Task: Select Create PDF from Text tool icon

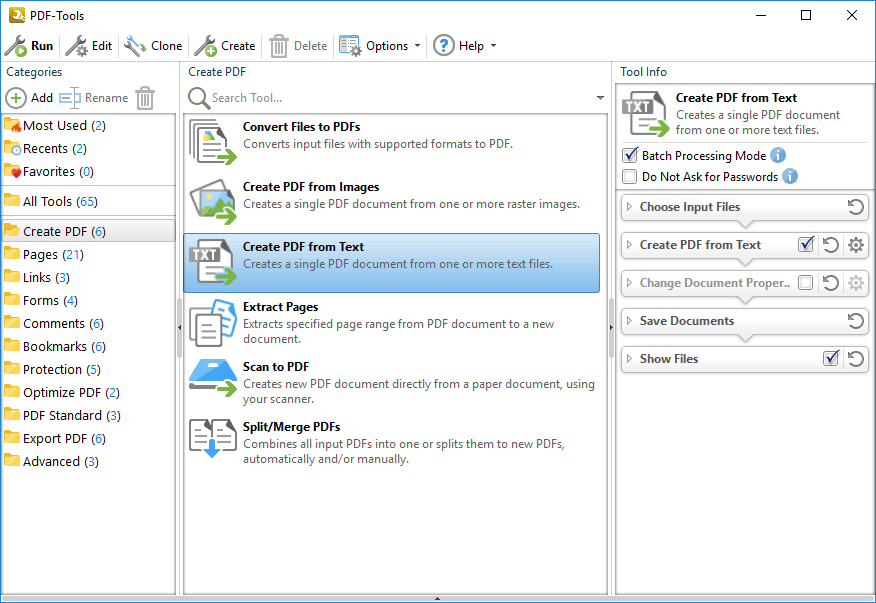Action: point(212,262)
